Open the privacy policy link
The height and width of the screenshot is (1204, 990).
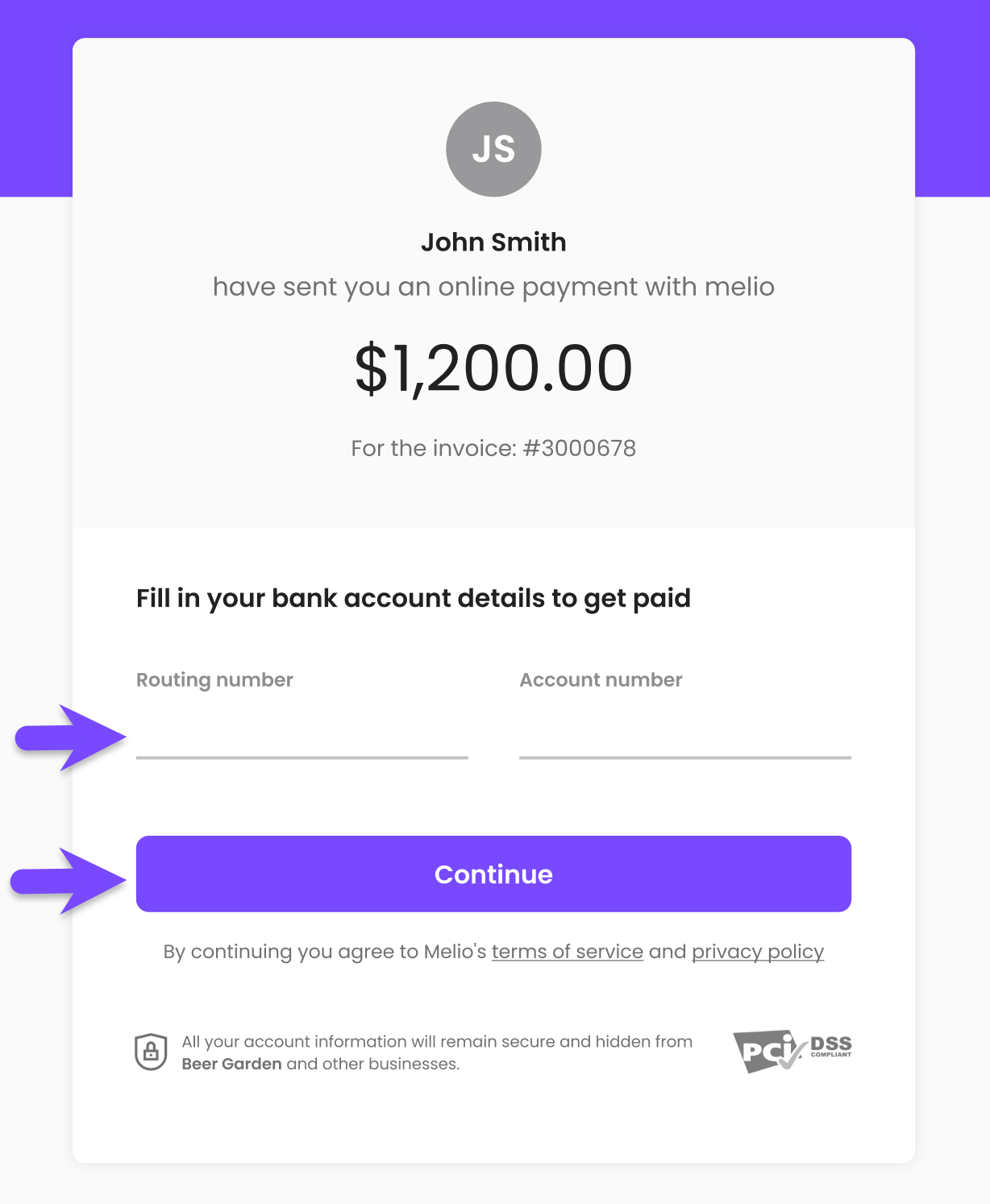[x=757, y=952]
